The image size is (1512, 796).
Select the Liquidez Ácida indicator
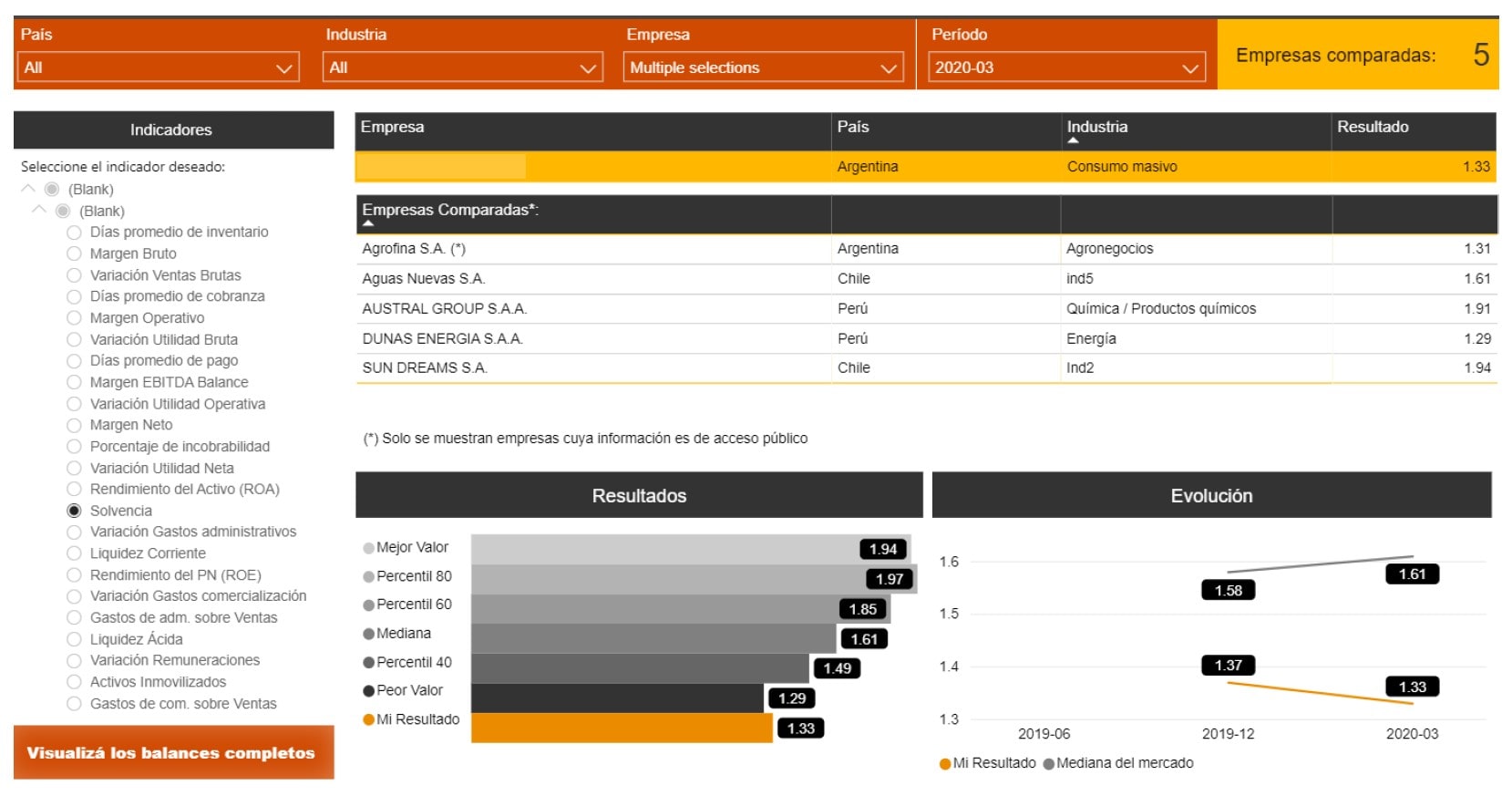tap(75, 639)
